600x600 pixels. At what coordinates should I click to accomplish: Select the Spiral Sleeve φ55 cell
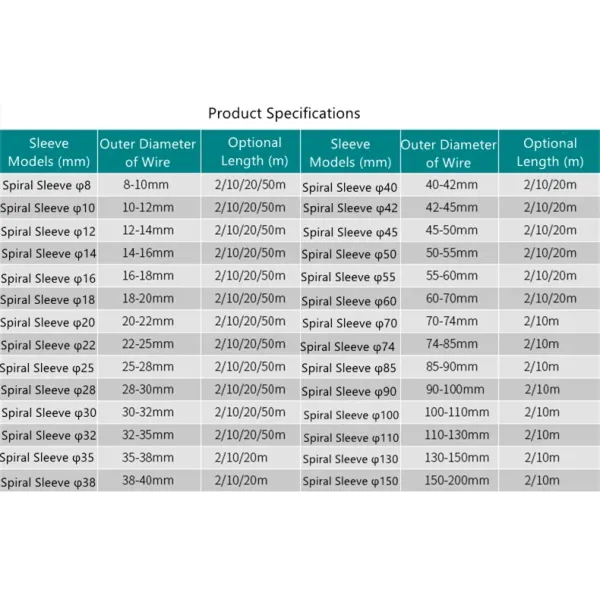[350, 276]
